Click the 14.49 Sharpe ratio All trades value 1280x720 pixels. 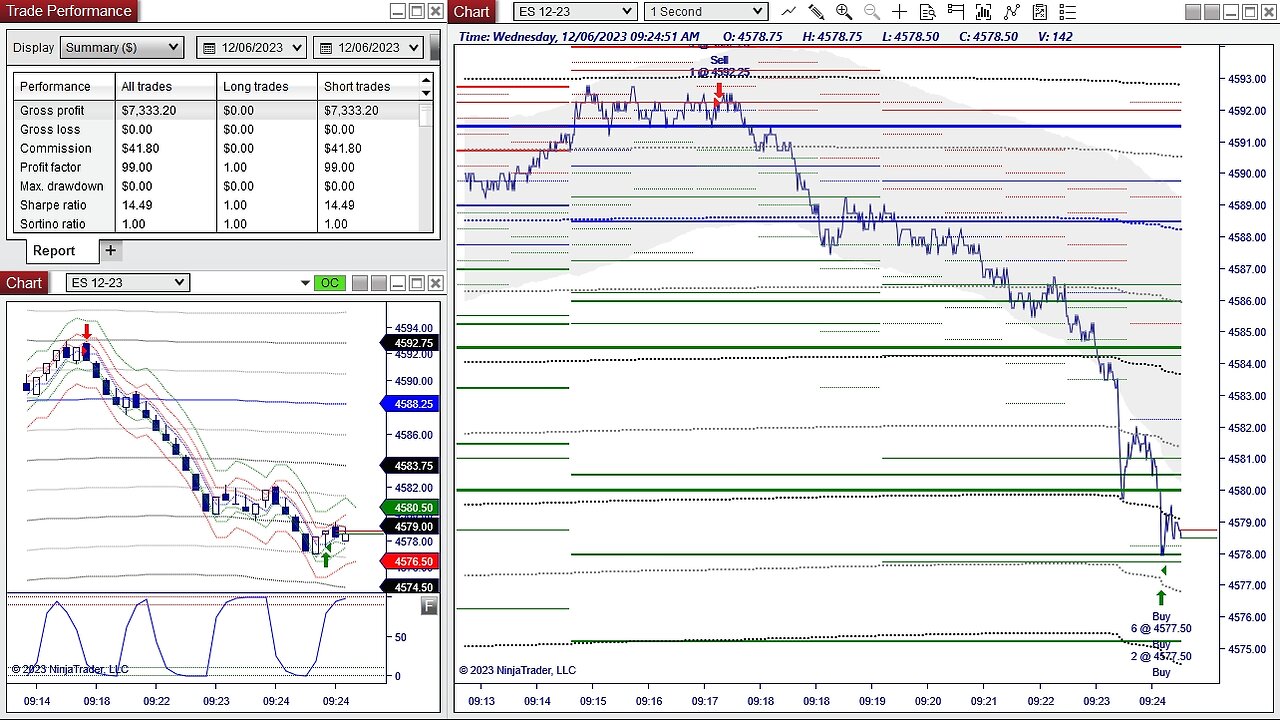[x=137, y=206]
